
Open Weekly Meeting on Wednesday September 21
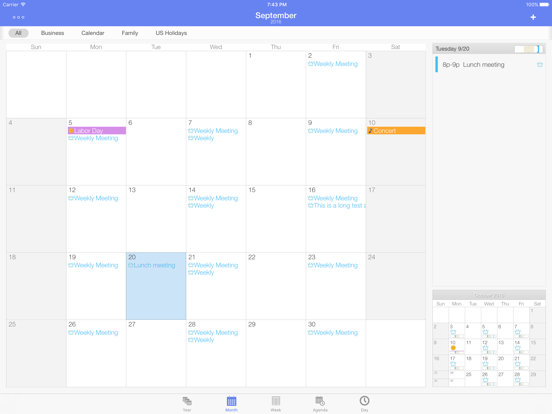pos(213,265)
